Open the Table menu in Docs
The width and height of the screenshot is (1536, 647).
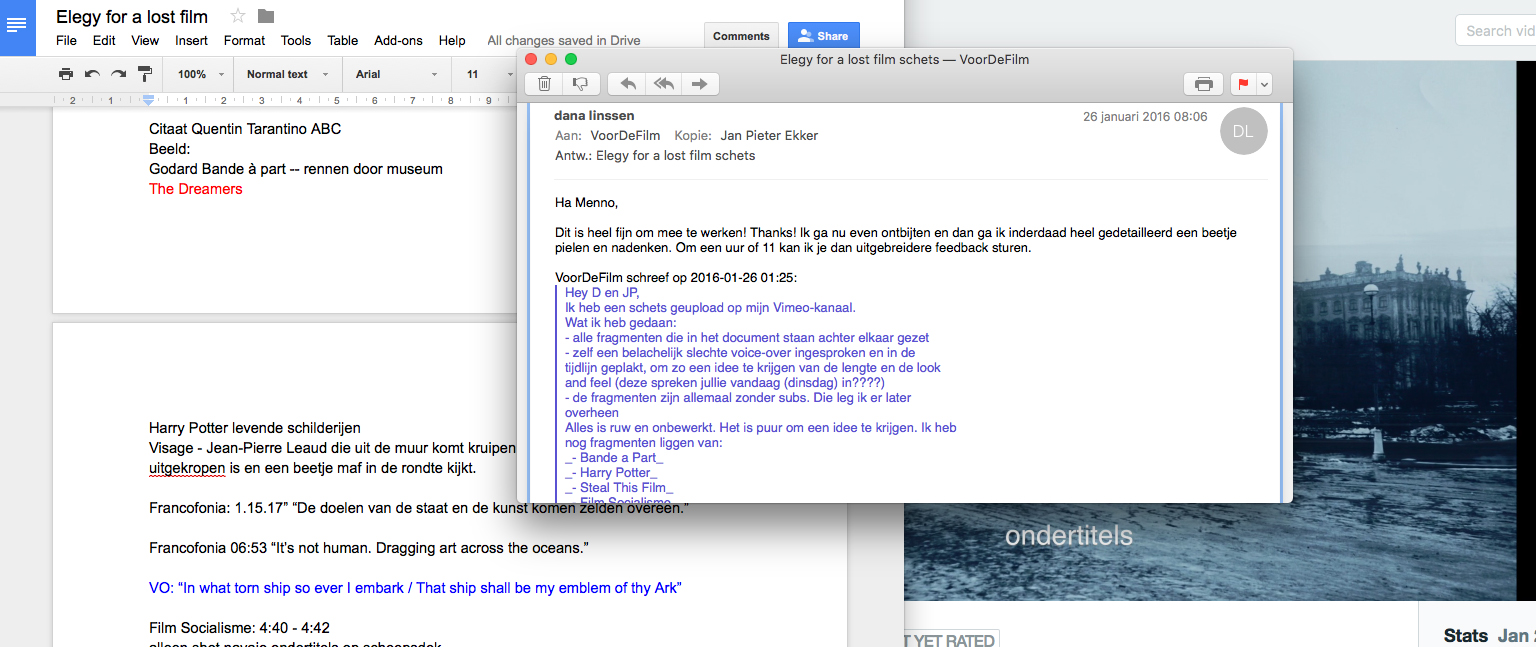click(x=343, y=41)
